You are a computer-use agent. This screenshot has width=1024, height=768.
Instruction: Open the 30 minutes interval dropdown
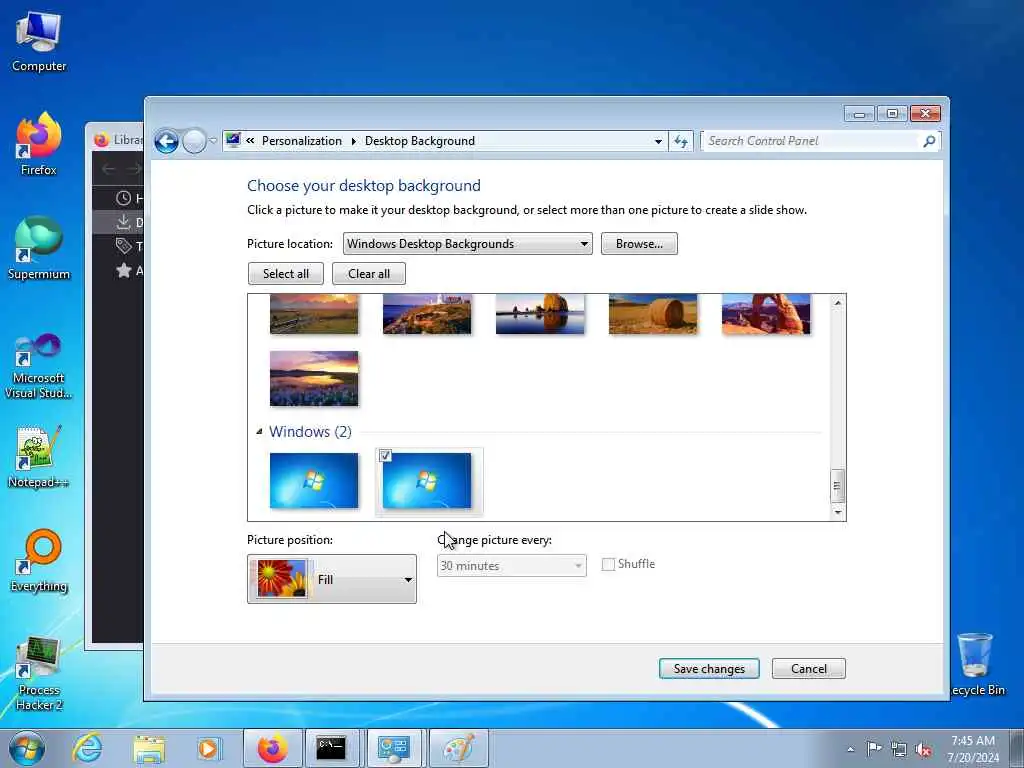coord(511,566)
